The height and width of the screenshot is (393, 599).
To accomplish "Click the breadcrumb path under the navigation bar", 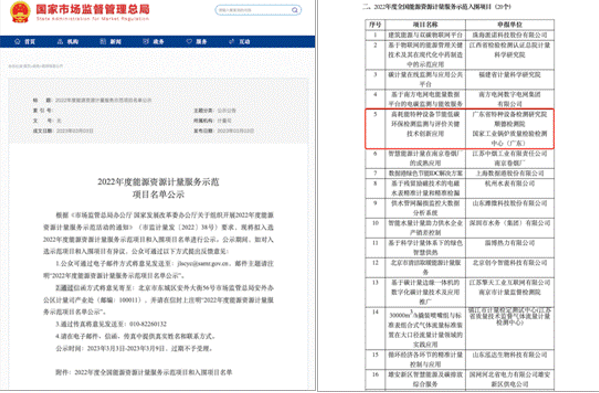I will (x=36, y=66).
